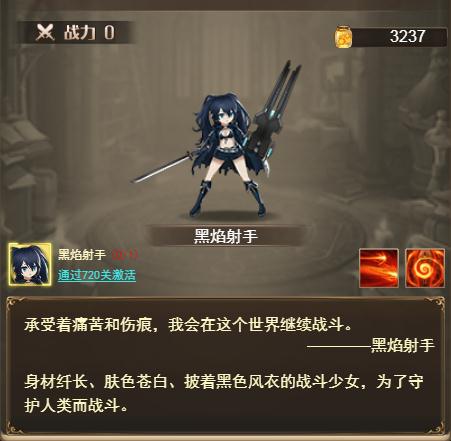Image resolution: width=451 pixels, height=441 pixels.
Task: Click the 通过720关激活 activation link
Action: (97, 275)
